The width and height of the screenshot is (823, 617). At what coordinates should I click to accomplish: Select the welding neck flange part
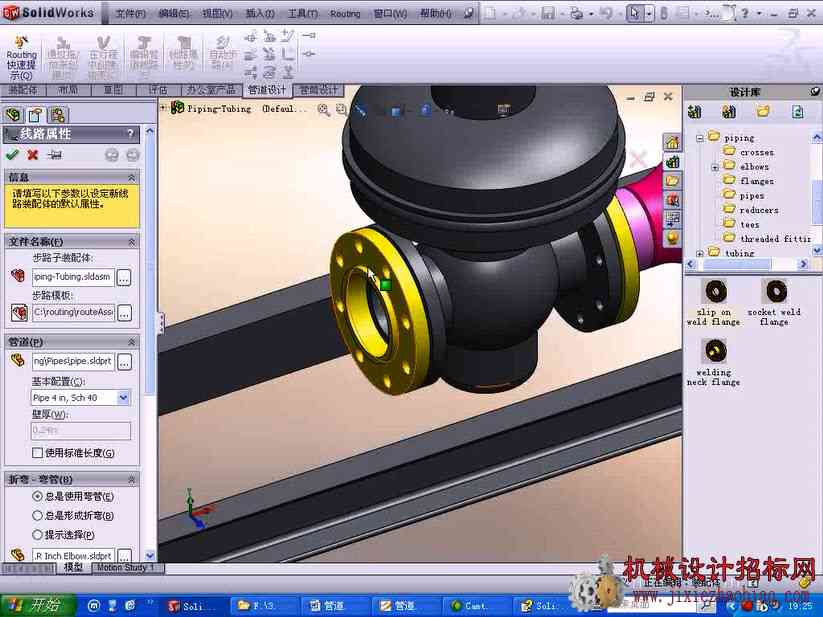(x=714, y=362)
